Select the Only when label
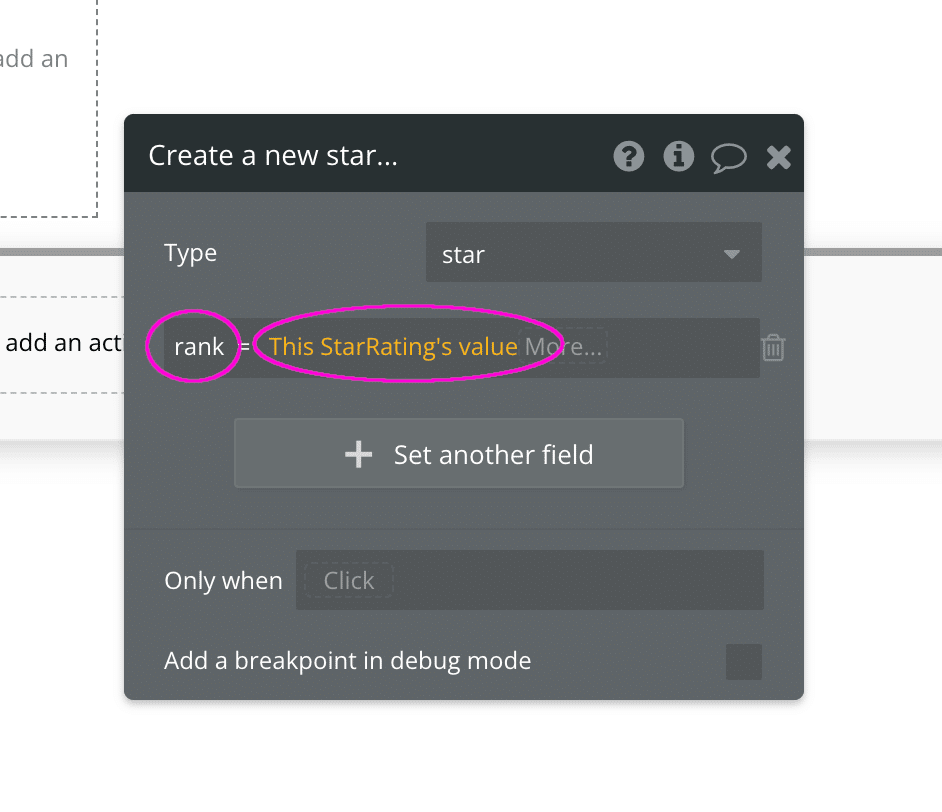Viewport: 942px width, 812px height. [223, 581]
